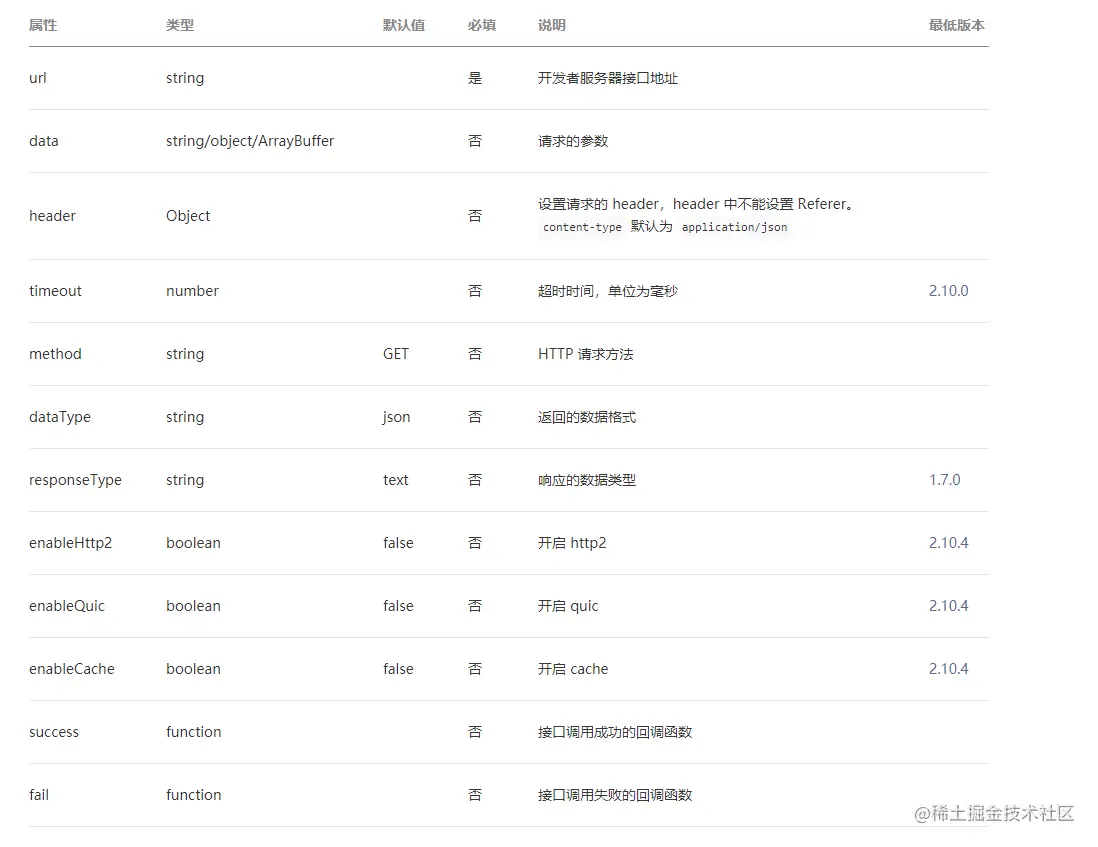This screenshot has width=1098, height=847.
Task: Select the dataType property label
Action: [60, 417]
